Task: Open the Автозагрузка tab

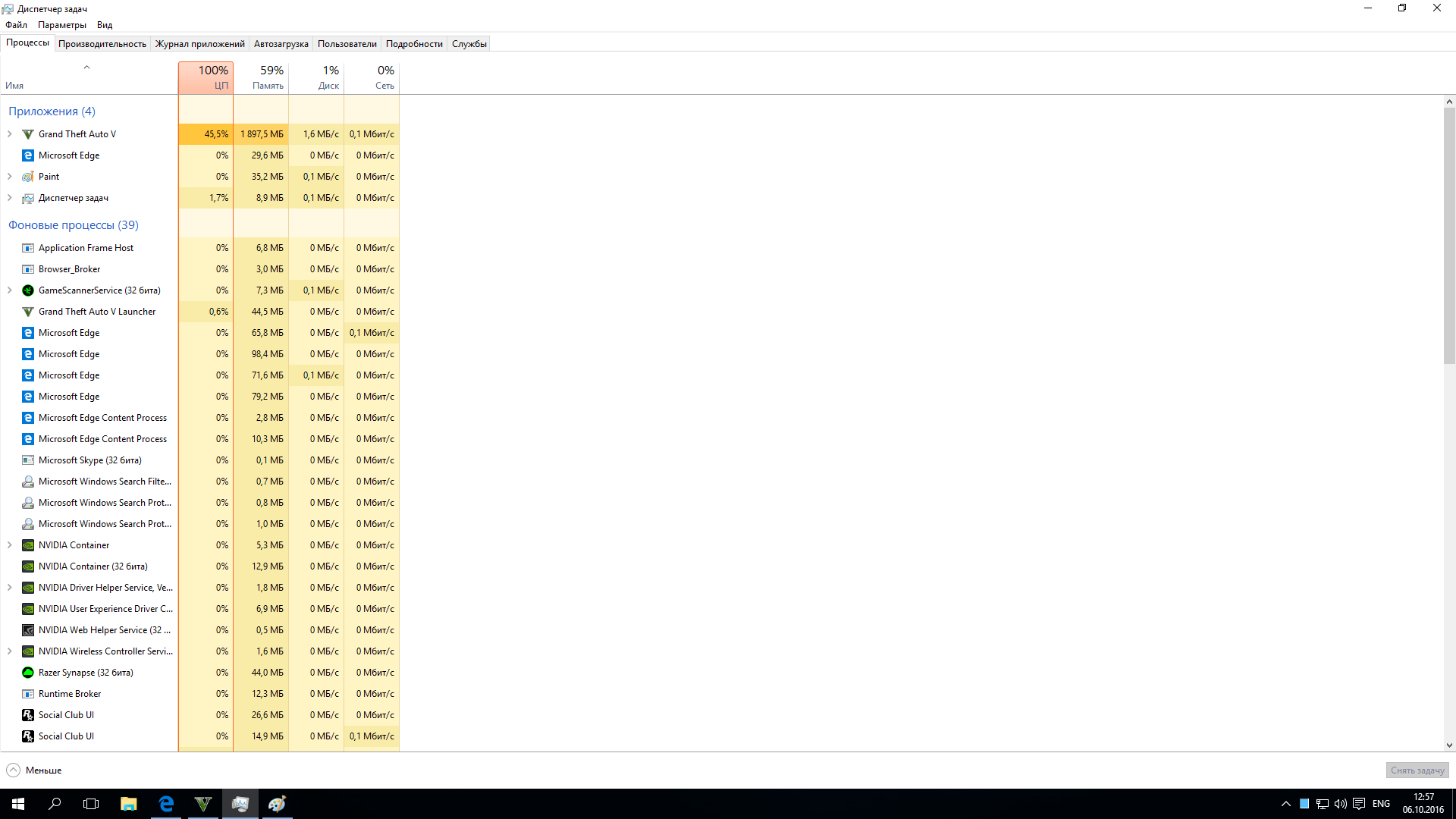Action: click(281, 44)
